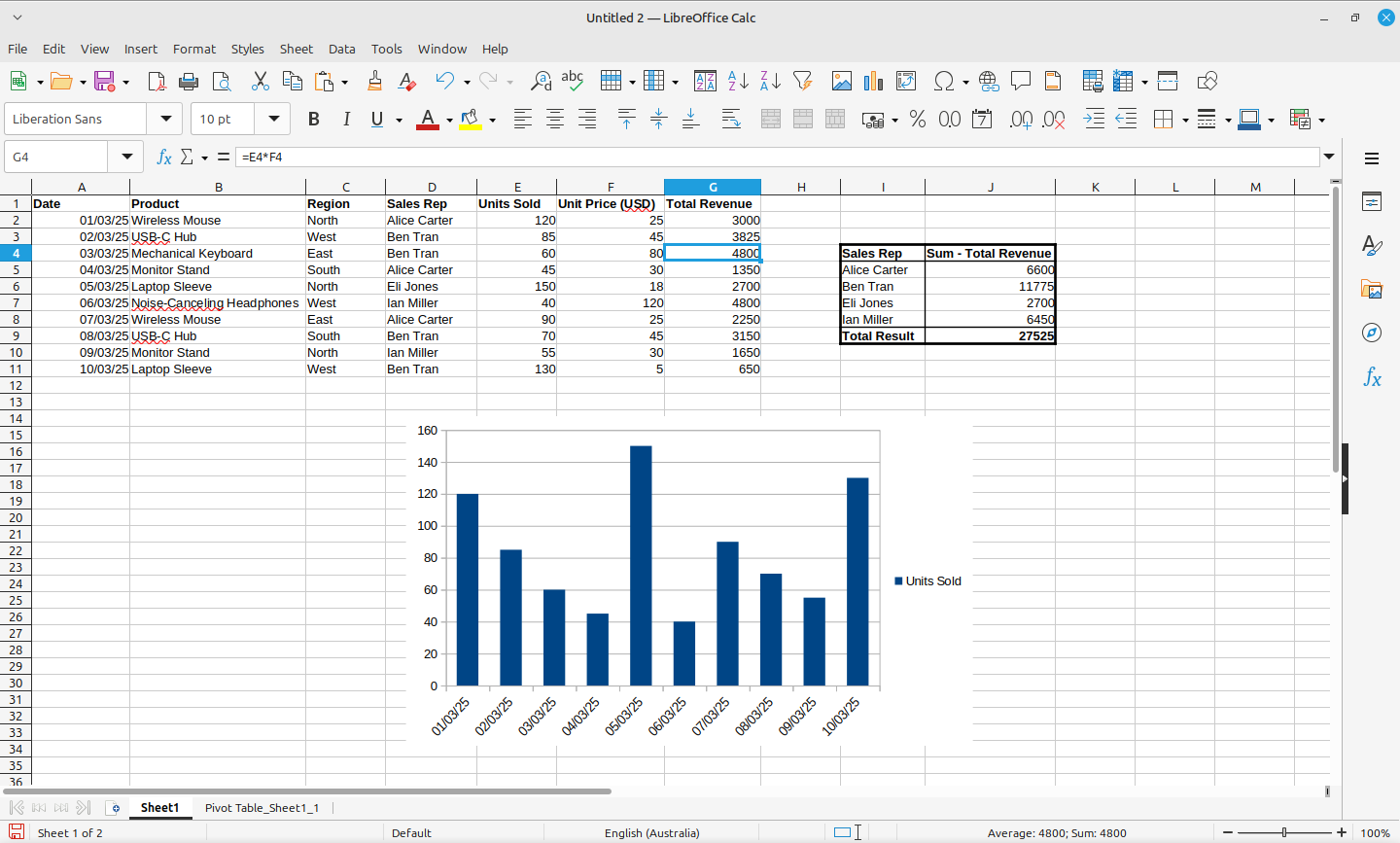Click the Insert Special Character omega icon
The height and width of the screenshot is (843, 1400).
click(943, 81)
